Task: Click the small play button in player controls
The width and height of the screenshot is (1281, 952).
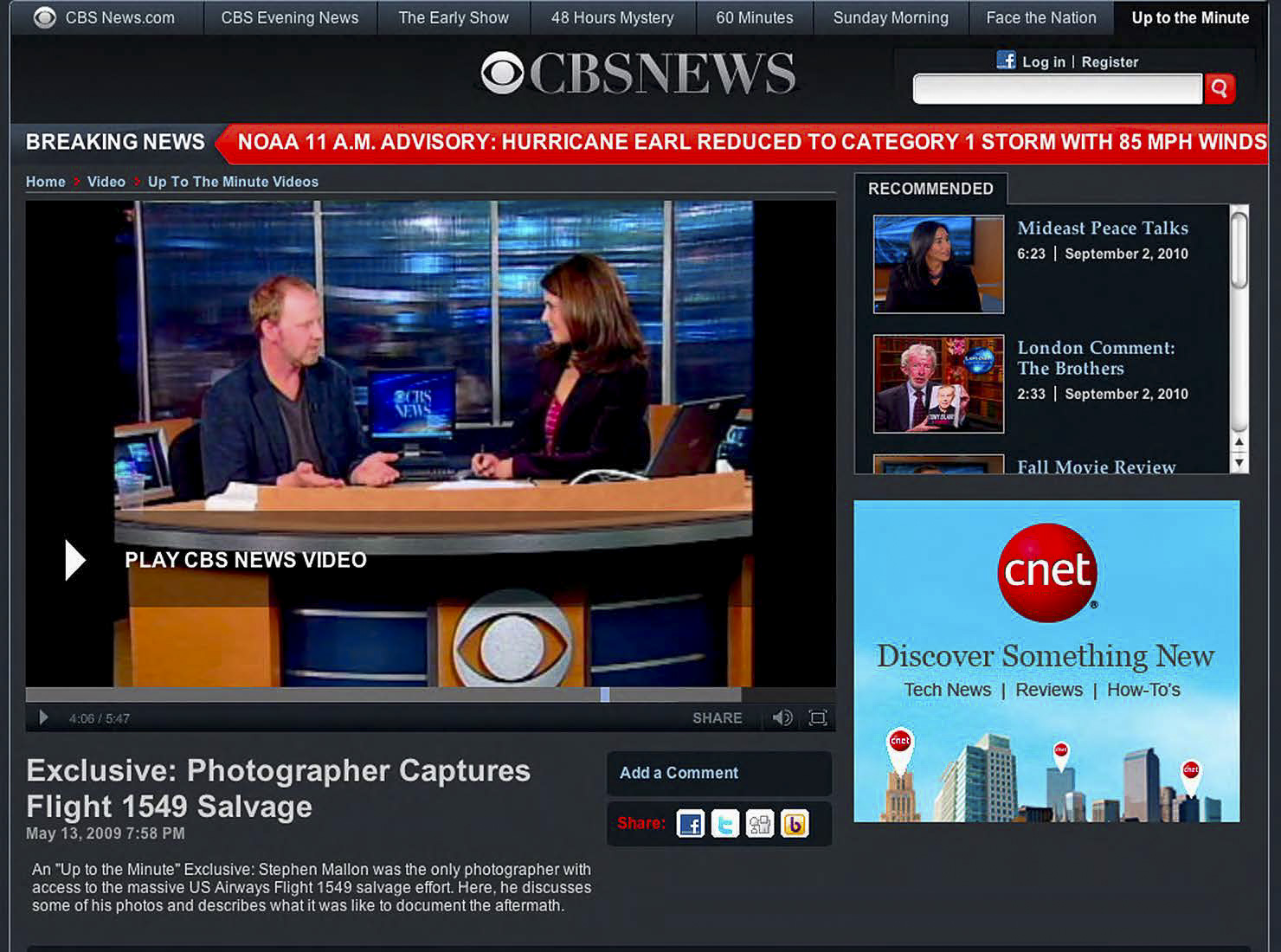Action: point(43,717)
